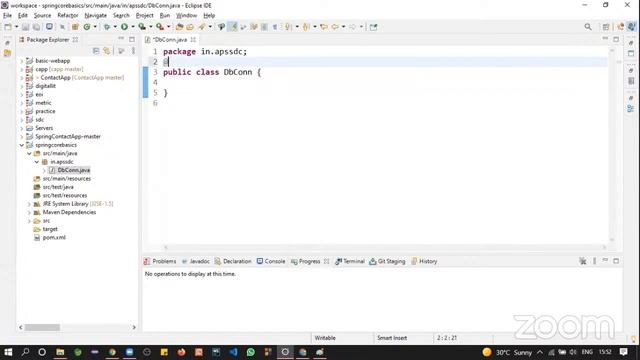Click the Debug bug icon in toolbar
Screen dimensions: 640x360
(x=107, y=27)
